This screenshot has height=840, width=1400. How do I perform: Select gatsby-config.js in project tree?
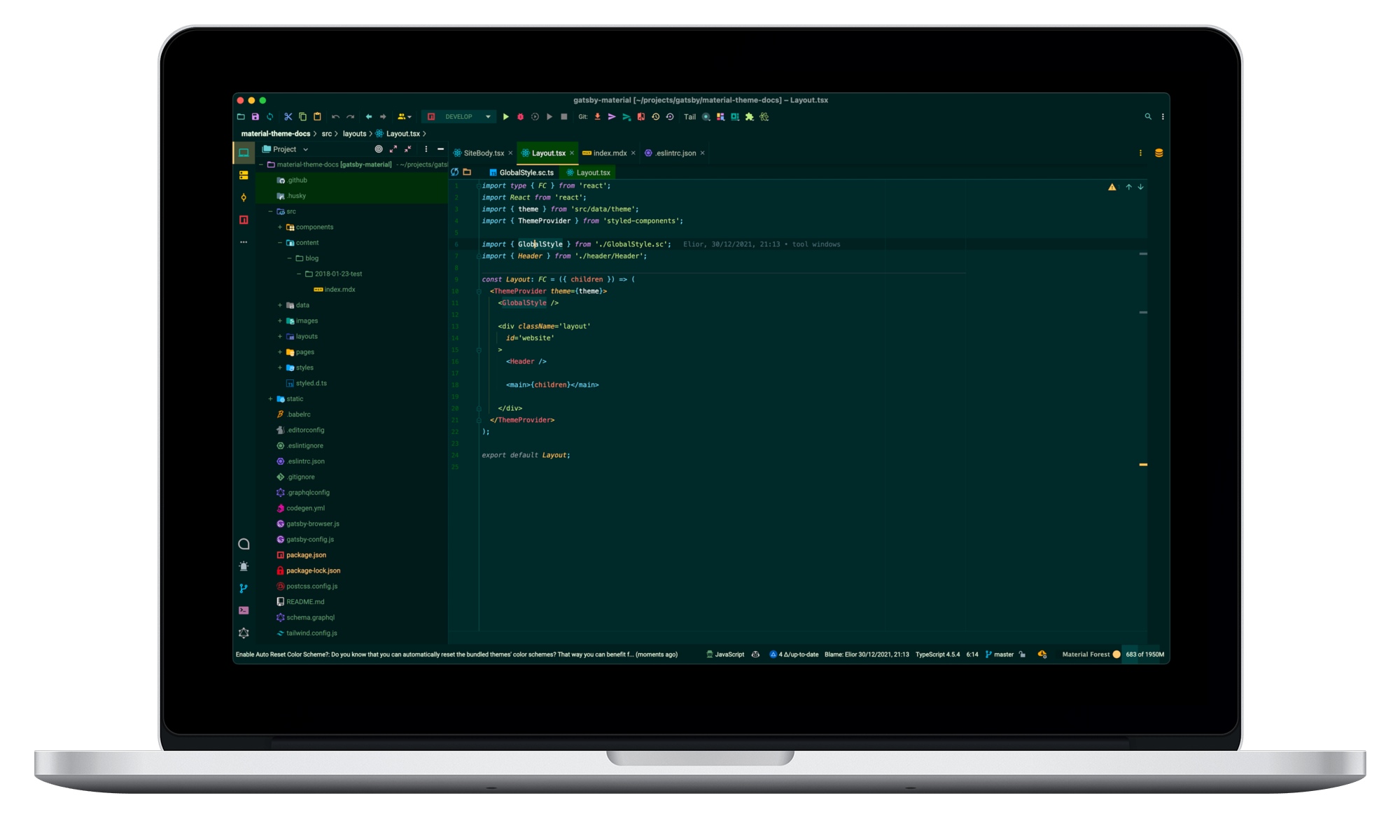(305, 540)
